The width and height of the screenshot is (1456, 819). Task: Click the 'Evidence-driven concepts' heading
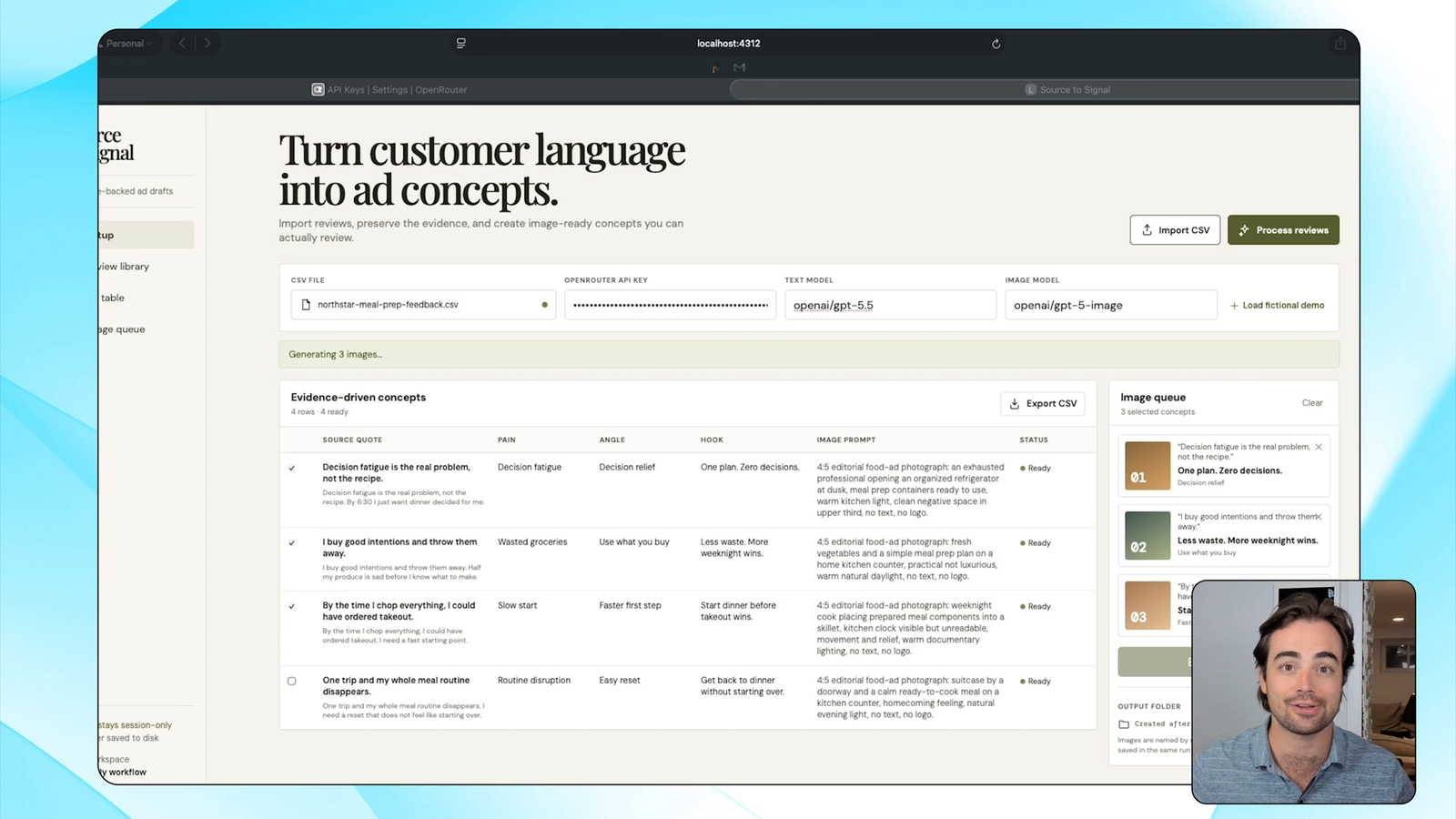point(359,398)
